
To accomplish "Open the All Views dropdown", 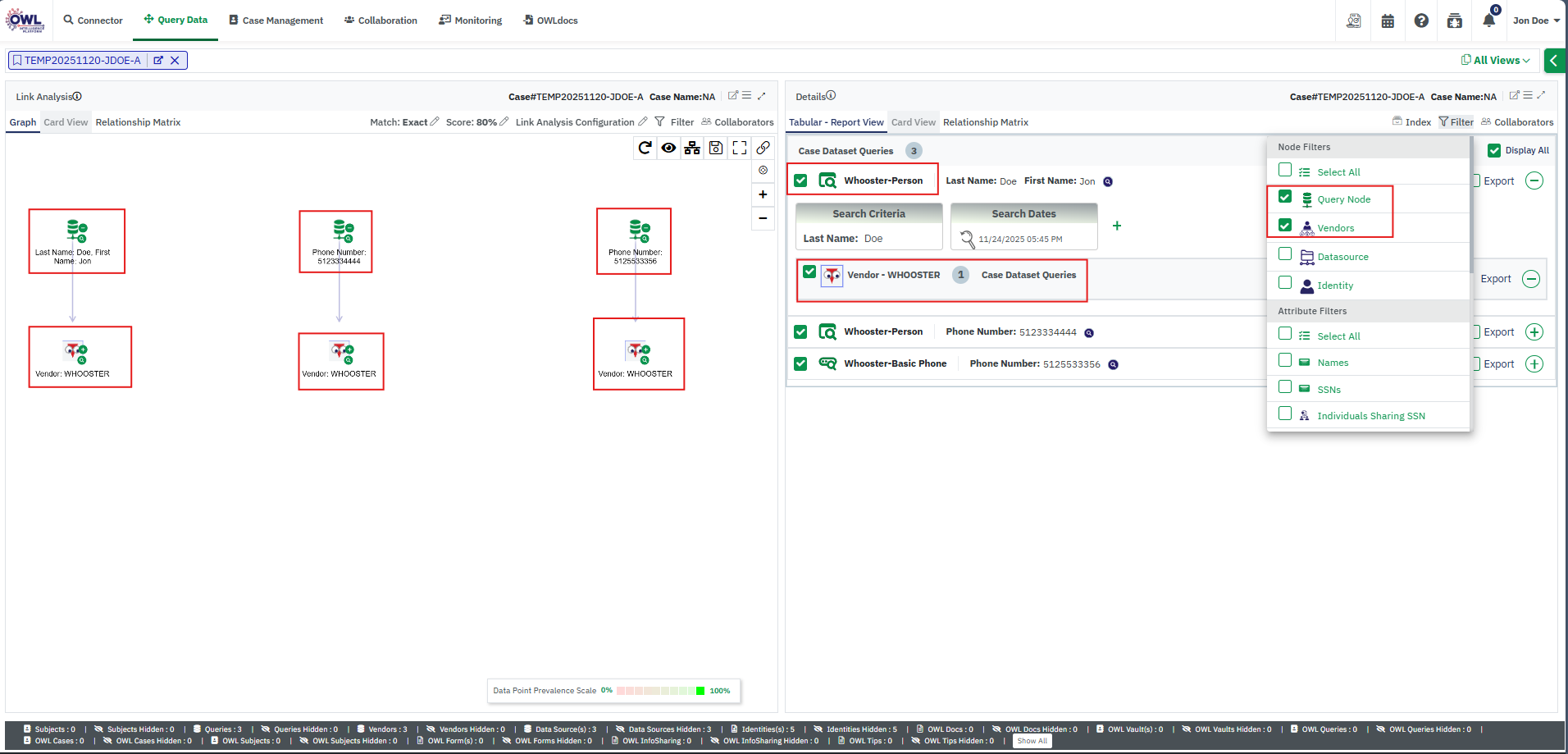I will coord(1496,60).
